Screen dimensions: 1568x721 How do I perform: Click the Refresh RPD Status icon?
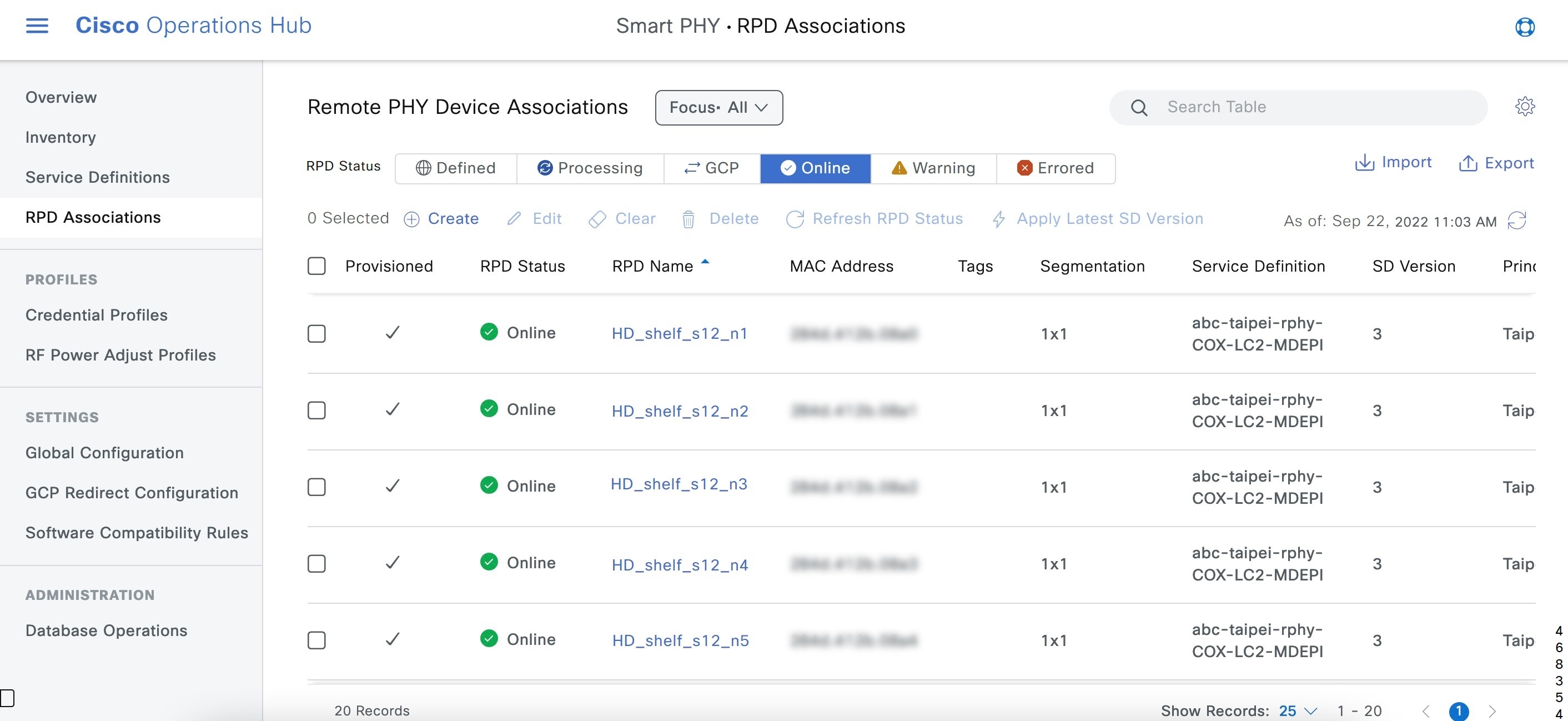click(x=795, y=219)
